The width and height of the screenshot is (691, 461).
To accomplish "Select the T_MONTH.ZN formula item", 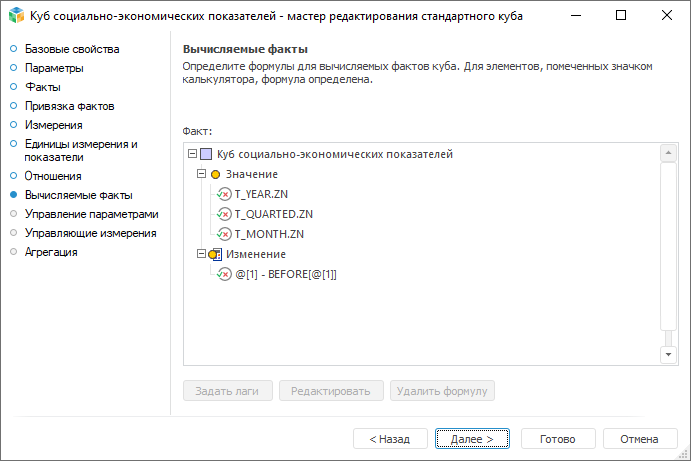I will pos(269,234).
